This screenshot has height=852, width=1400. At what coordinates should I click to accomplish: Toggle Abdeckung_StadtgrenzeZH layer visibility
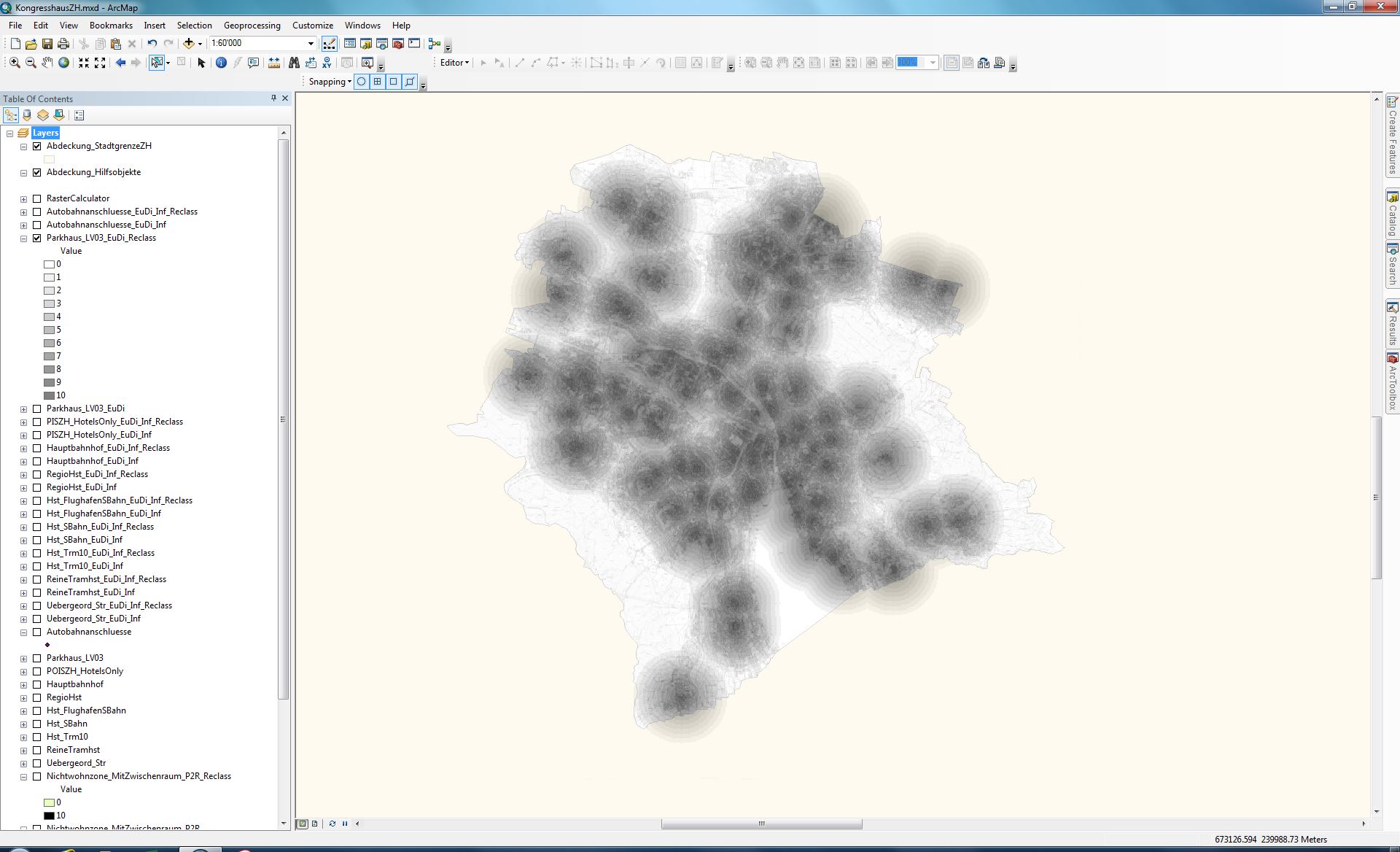[37, 146]
